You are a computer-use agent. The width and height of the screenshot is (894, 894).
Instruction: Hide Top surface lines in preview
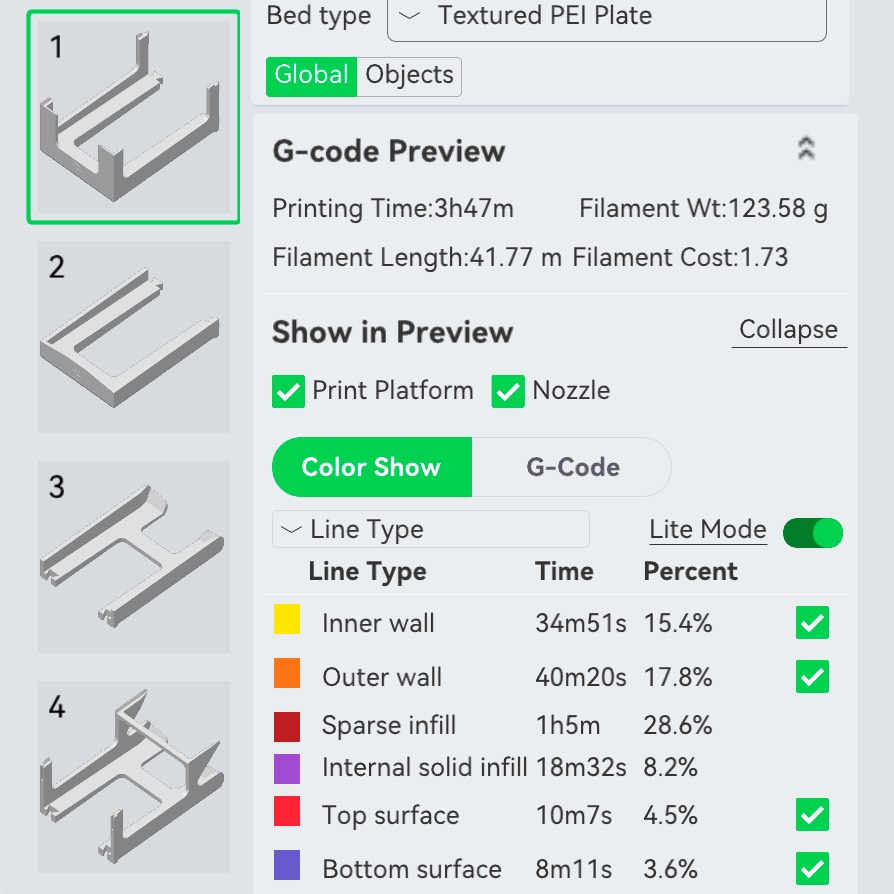pyautogui.click(x=812, y=815)
